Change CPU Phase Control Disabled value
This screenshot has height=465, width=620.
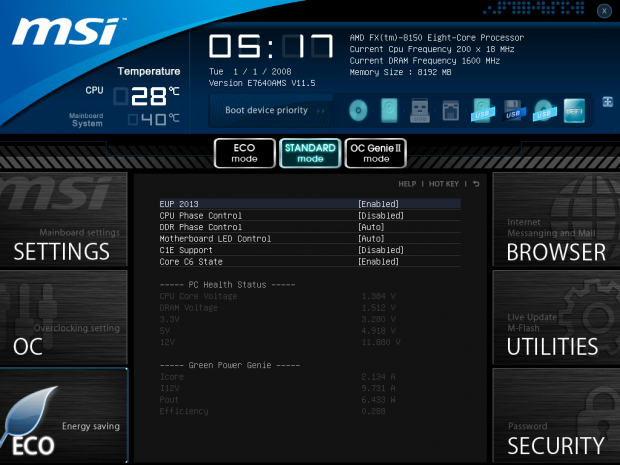click(x=381, y=215)
